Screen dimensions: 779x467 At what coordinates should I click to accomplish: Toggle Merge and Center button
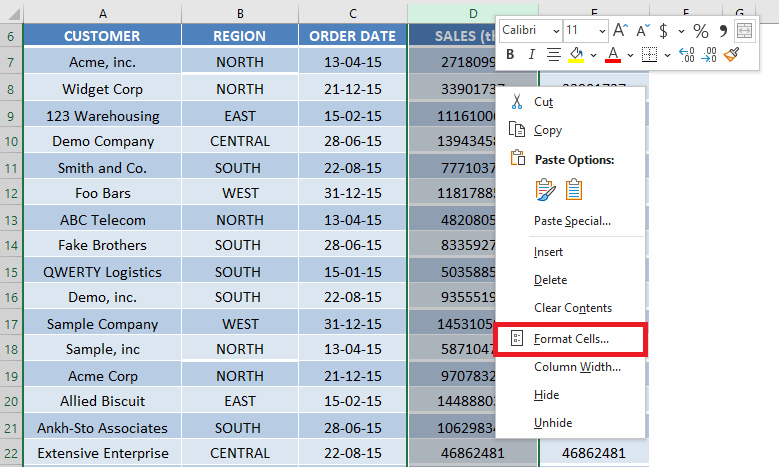click(x=744, y=31)
